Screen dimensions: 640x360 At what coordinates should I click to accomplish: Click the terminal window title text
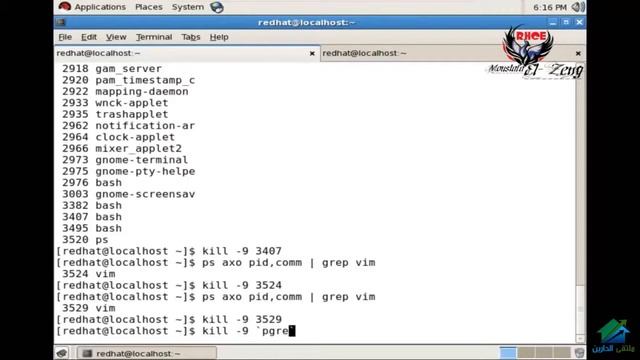coord(307,22)
